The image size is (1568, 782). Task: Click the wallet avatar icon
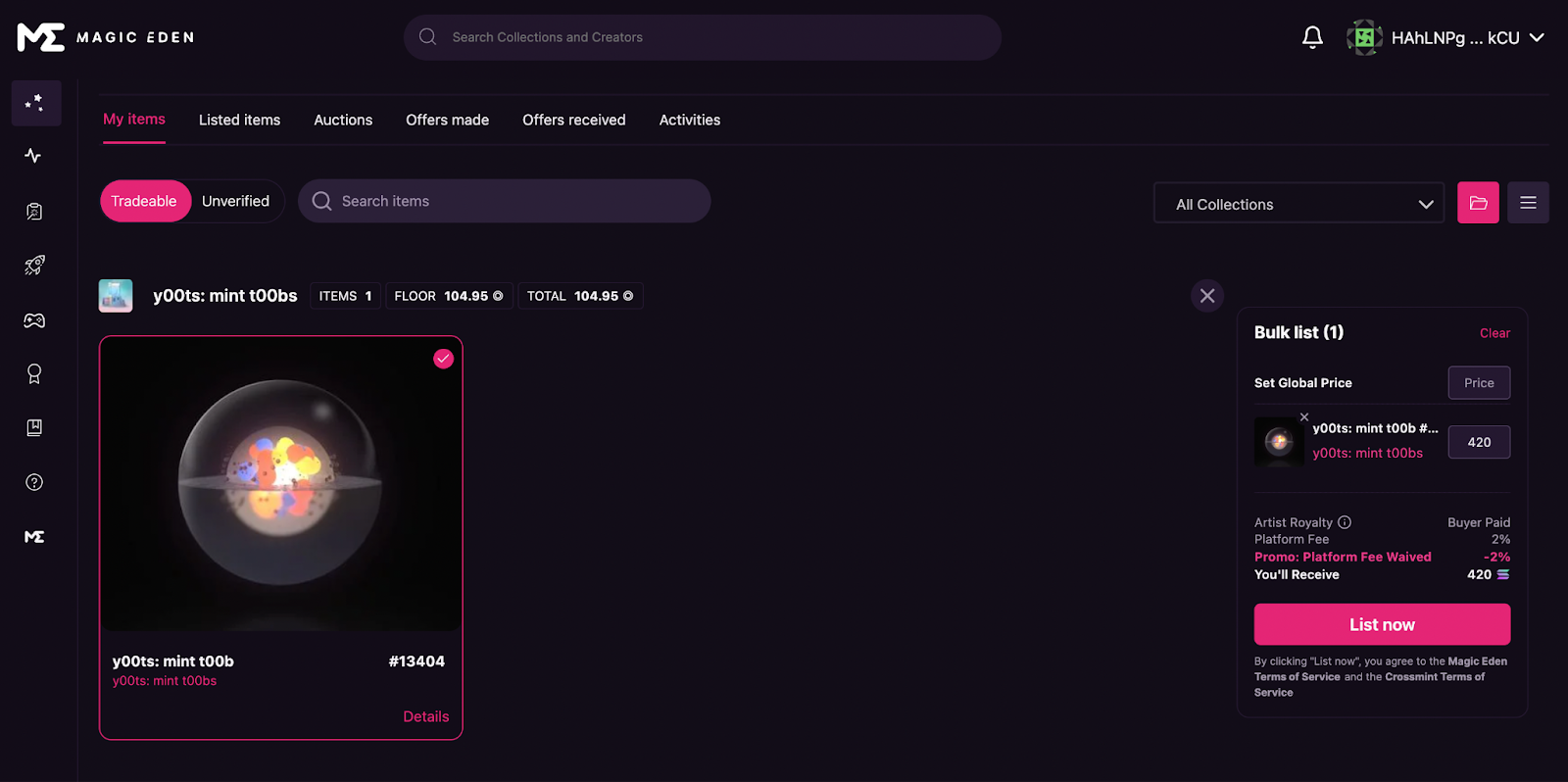(x=1364, y=37)
